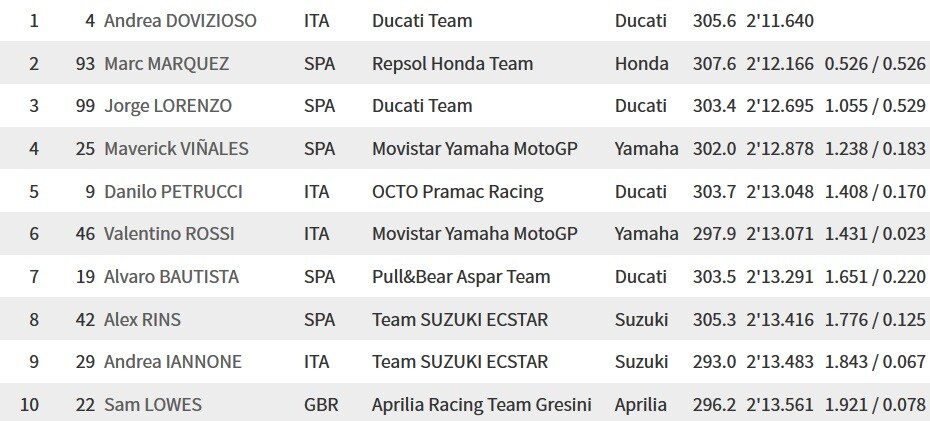Open Alvaro BAUTISTA rider row

(465, 276)
